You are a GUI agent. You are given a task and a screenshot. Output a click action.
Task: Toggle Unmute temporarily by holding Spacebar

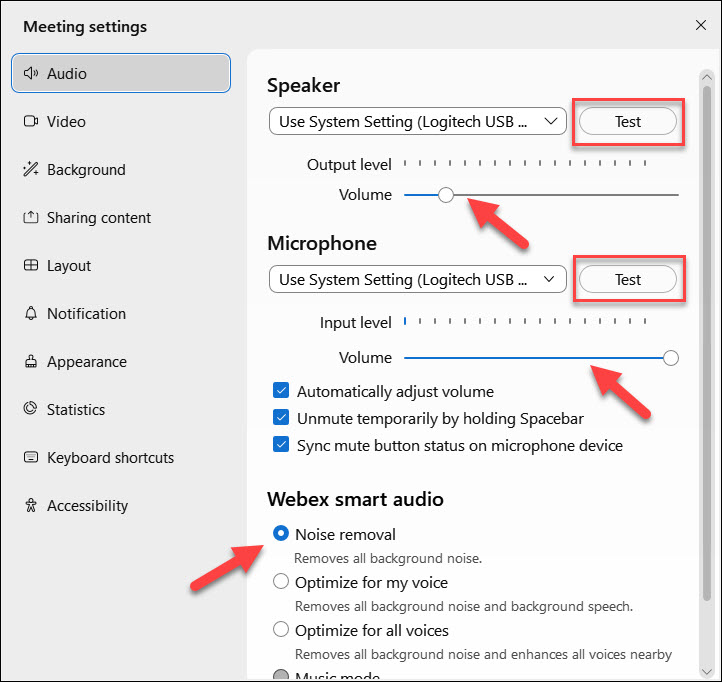point(281,419)
